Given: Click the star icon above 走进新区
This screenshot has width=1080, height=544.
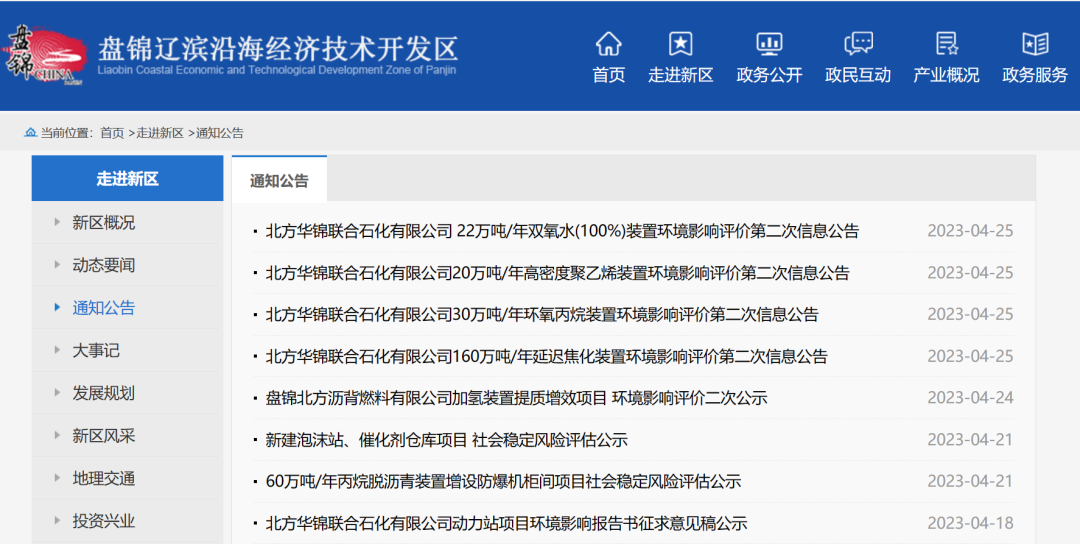Looking at the screenshot, I should pos(680,43).
